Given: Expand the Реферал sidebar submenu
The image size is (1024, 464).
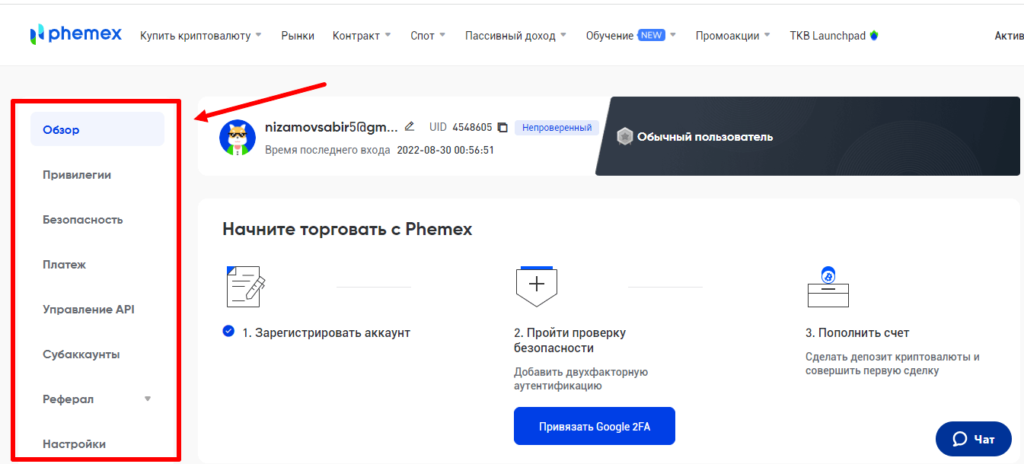Looking at the screenshot, I should coord(148,399).
